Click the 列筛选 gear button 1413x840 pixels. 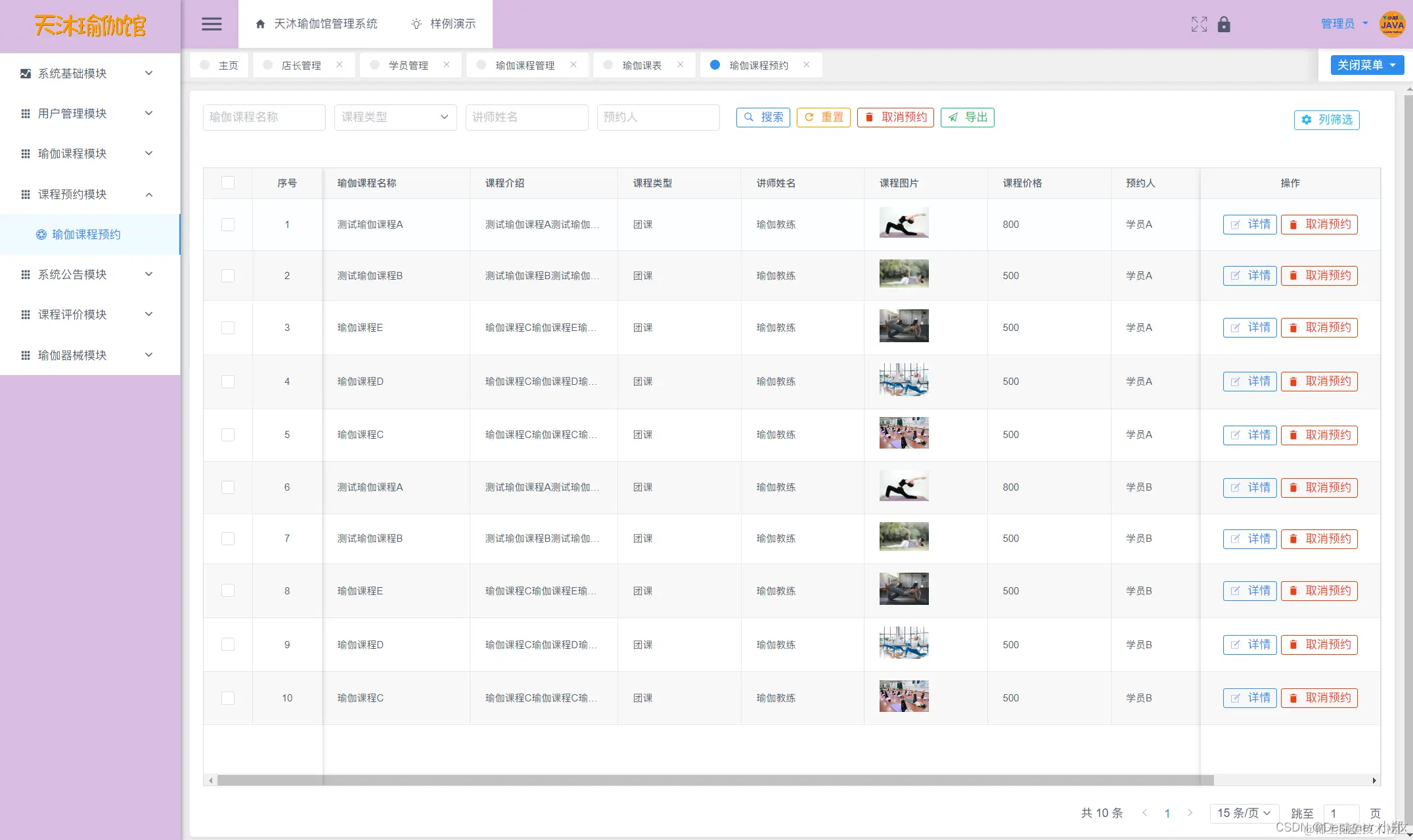[x=1326, y=120]
